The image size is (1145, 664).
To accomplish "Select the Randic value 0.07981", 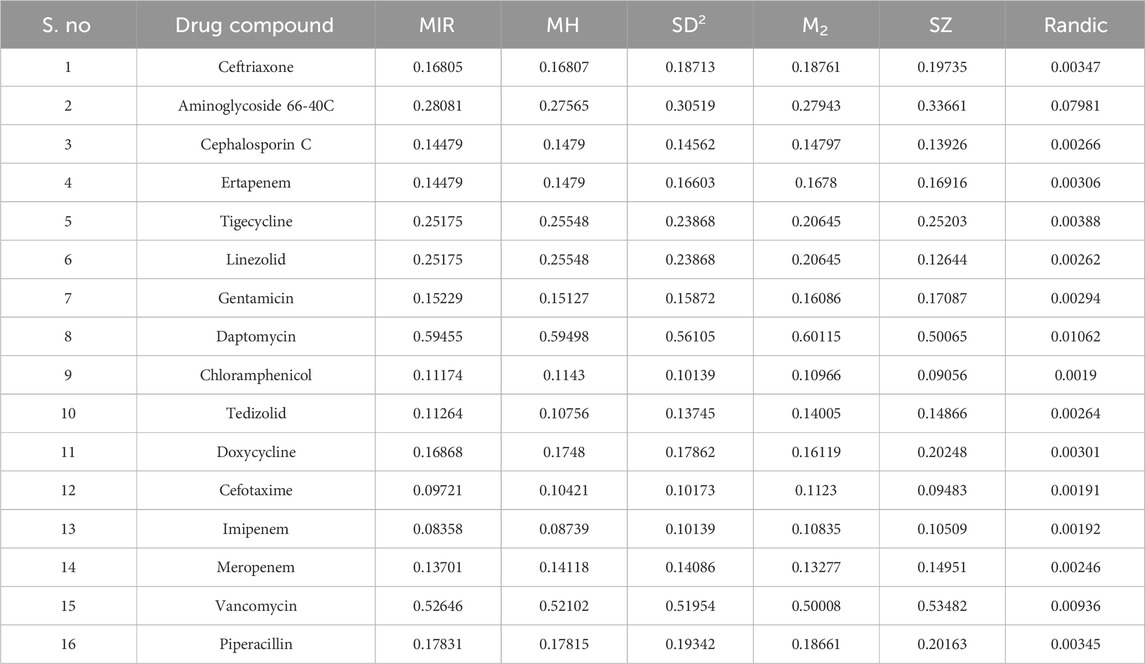I will [1075, 106].
